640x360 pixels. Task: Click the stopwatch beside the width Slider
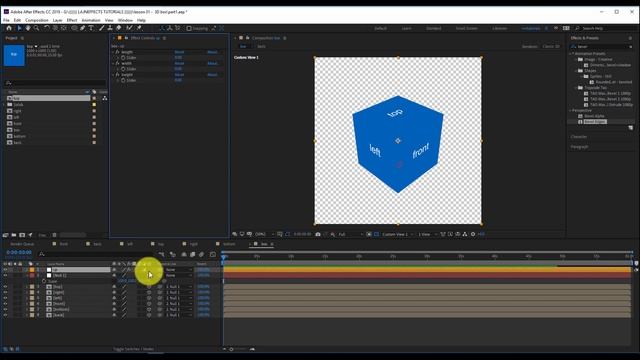[x=123, y=69]
